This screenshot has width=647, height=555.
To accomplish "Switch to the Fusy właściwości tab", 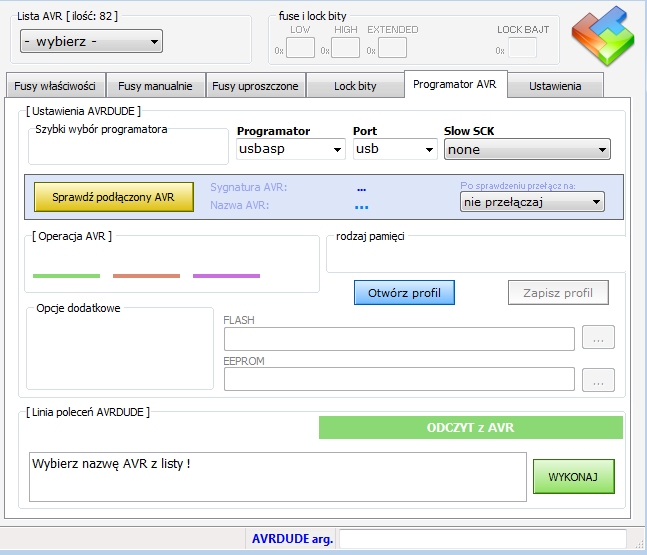I will (55, 86).
